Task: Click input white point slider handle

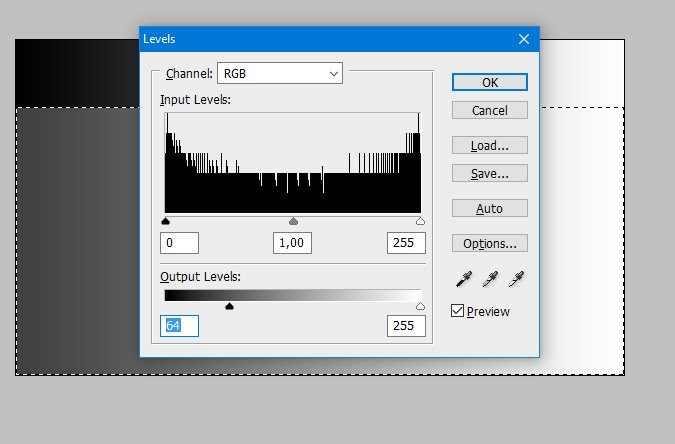Action: click(420, 221)
